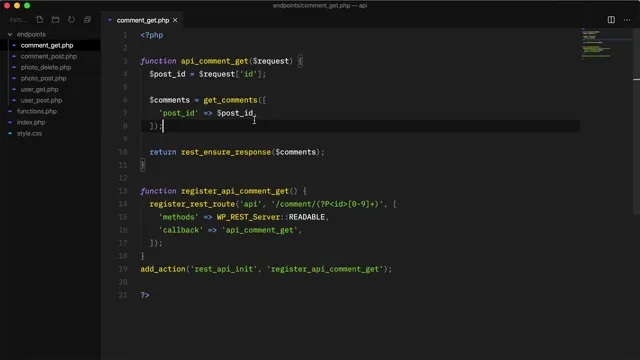The width and height of the screenshot is (640, 360).
Task: Click WP_REST_Server on line 15
Action: [248, 217]
